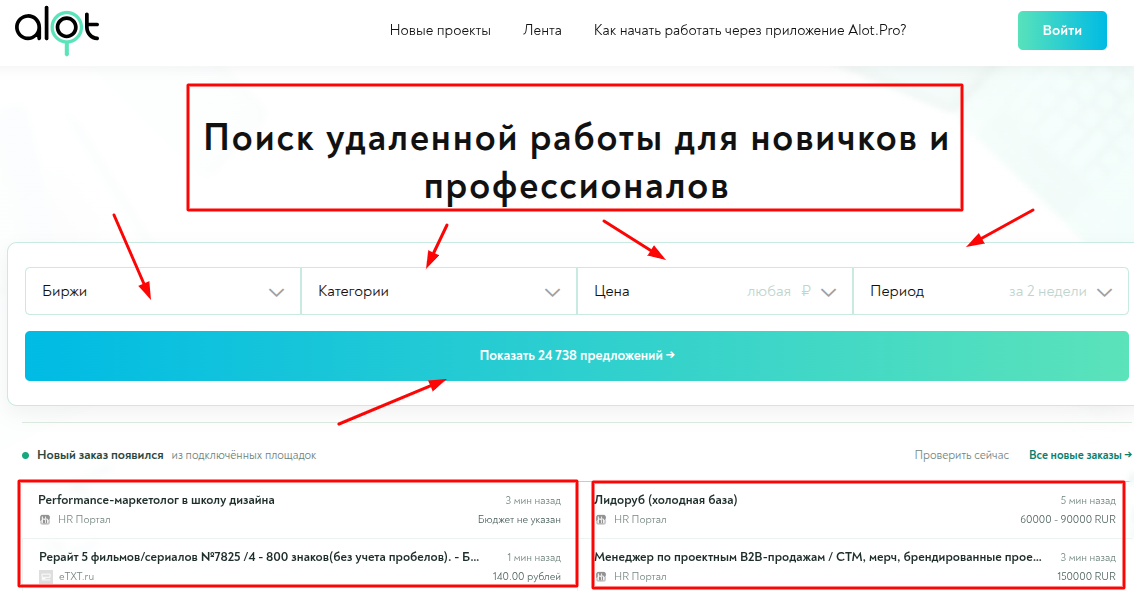This screenshot has width=1134, height=591.
Task: Click eTXT.ru icon under Рерайт order
Action: coord(46,577)
